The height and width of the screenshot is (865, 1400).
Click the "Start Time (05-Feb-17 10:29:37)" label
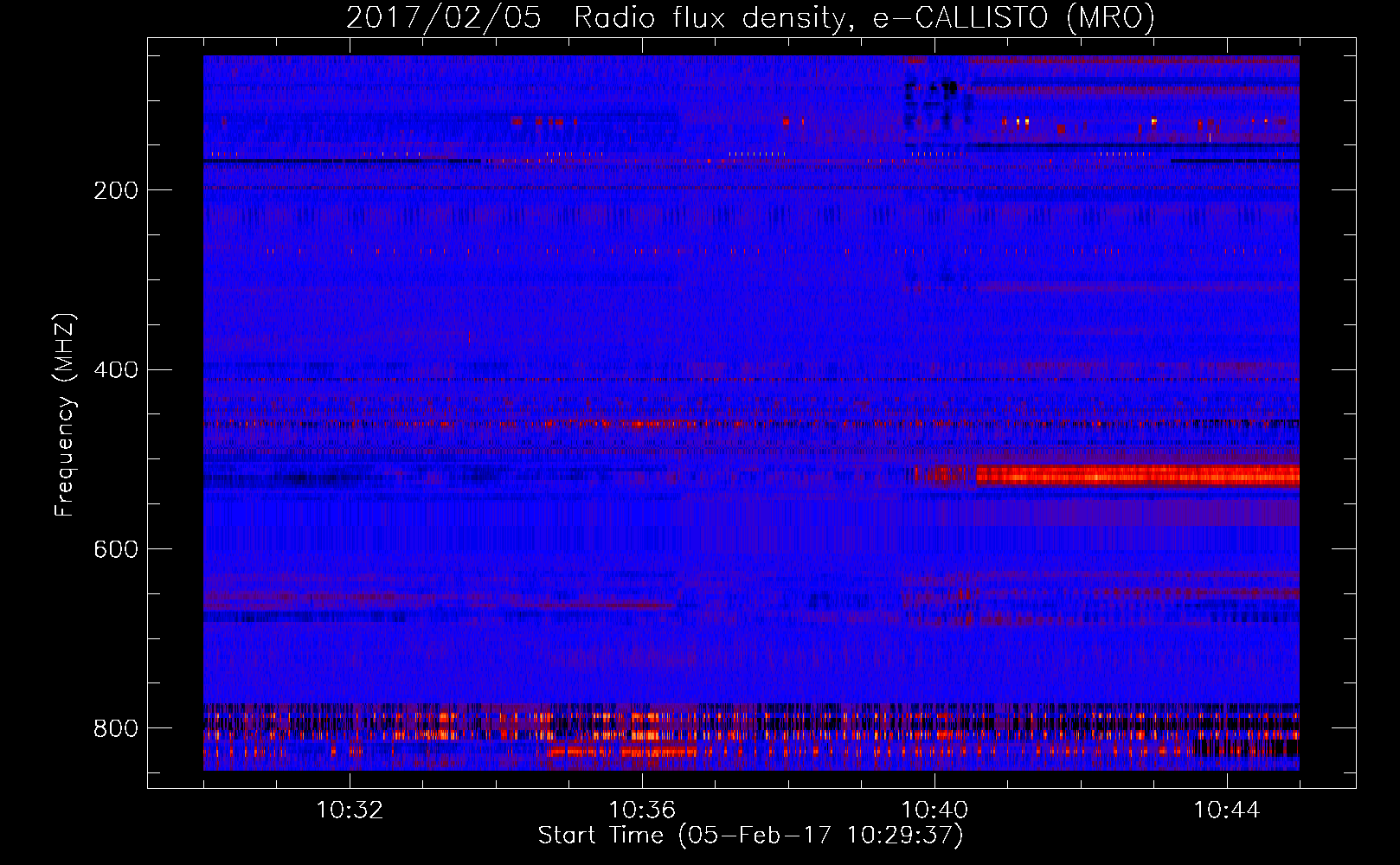(750, 836)
